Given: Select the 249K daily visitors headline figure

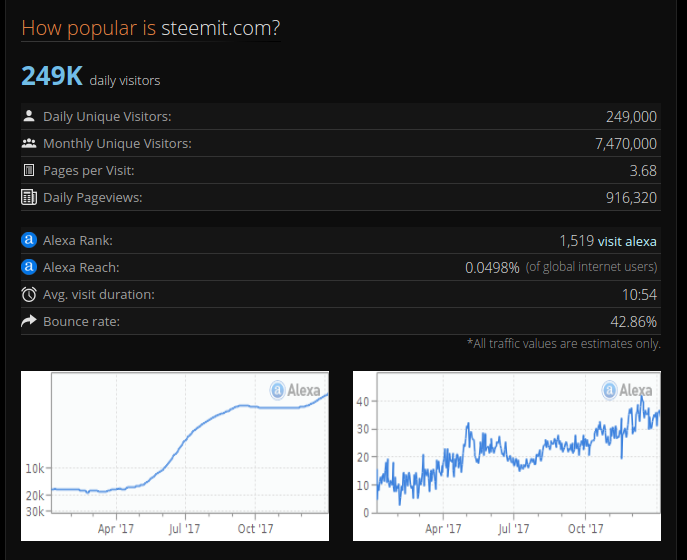Looking at the screenshot, I should 52,76.
